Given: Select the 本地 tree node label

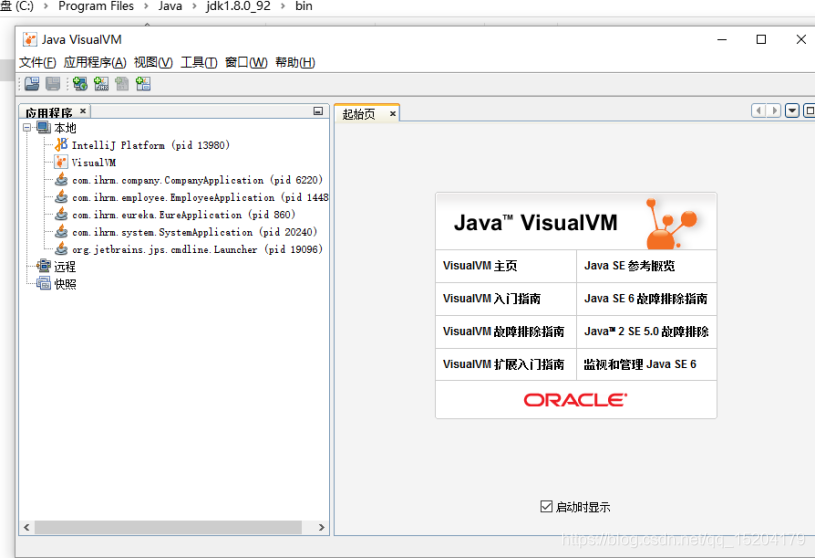Looking at the screenshot, I should point(65,128).
